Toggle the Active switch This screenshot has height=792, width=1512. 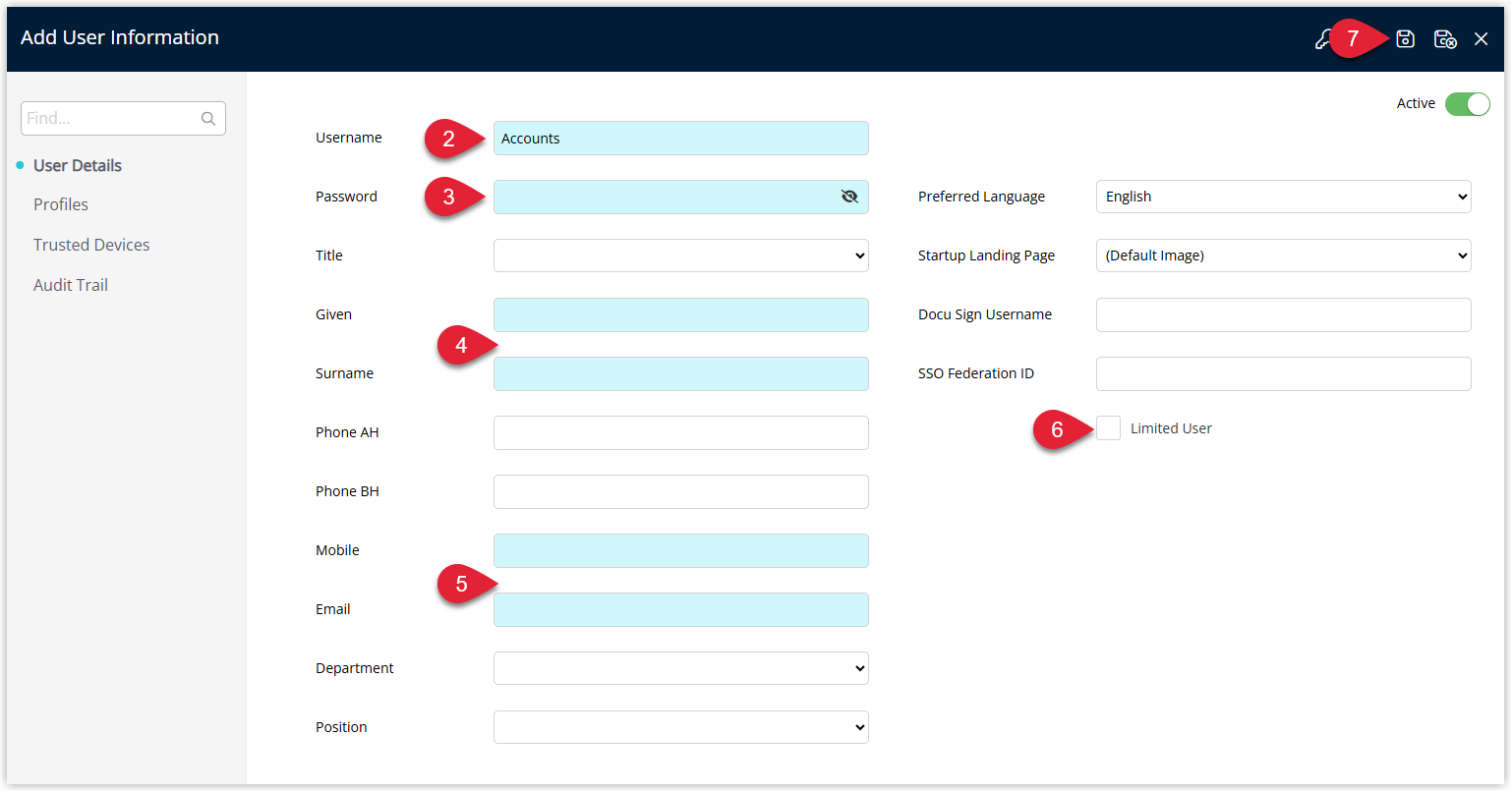click(x=1468, y=104)
